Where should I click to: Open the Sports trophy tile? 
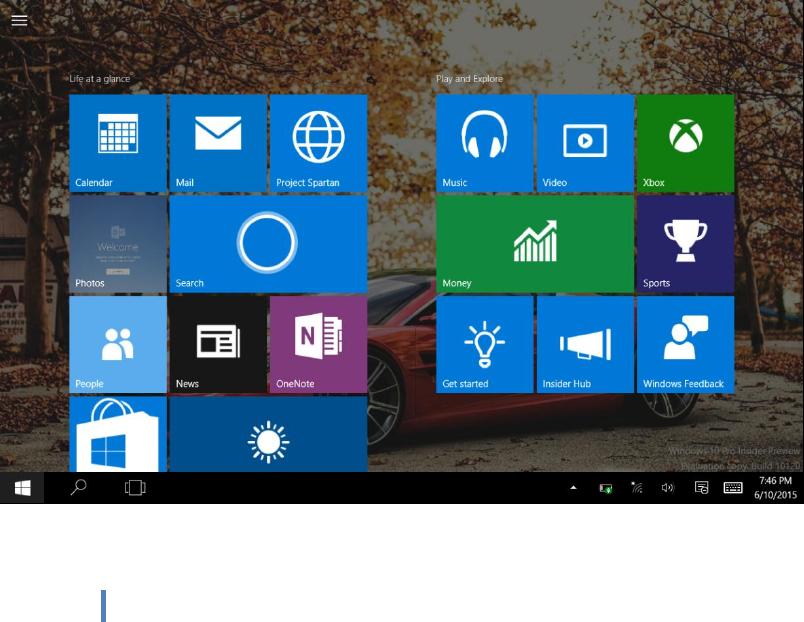click(686, 244)
